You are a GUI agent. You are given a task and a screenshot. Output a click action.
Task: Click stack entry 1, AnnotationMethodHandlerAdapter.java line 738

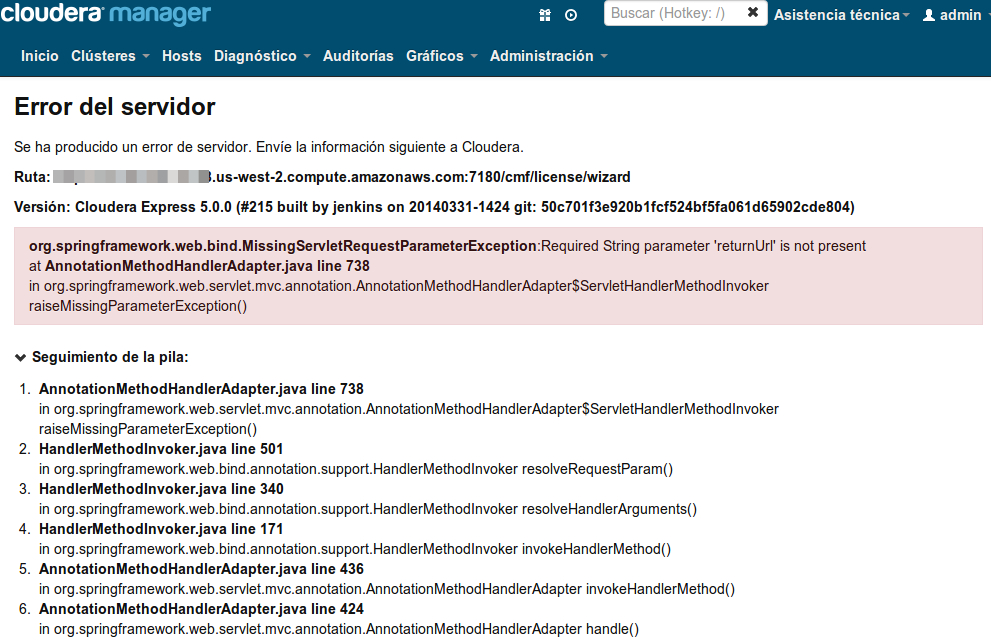(201, 389)
